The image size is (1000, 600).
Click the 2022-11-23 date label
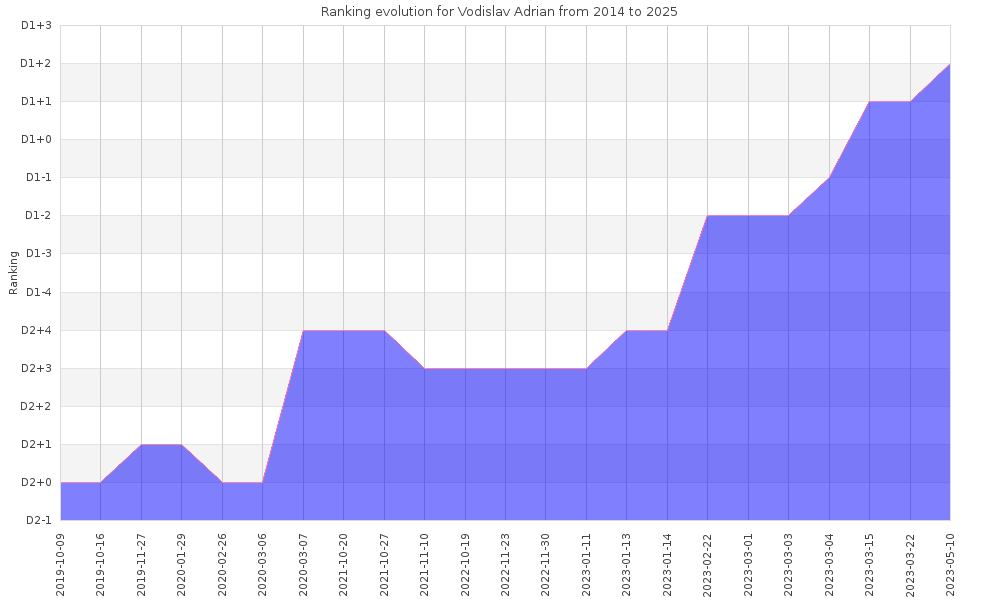[x=505, y=563]
